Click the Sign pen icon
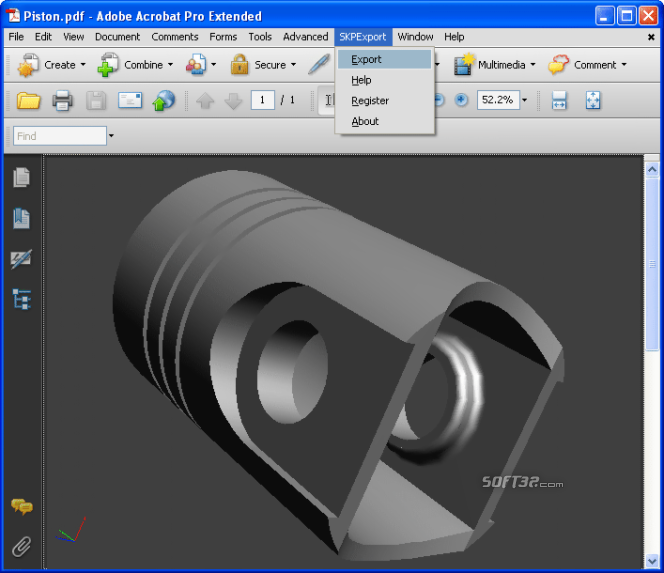Screen dimensions: 664x573 319,64
